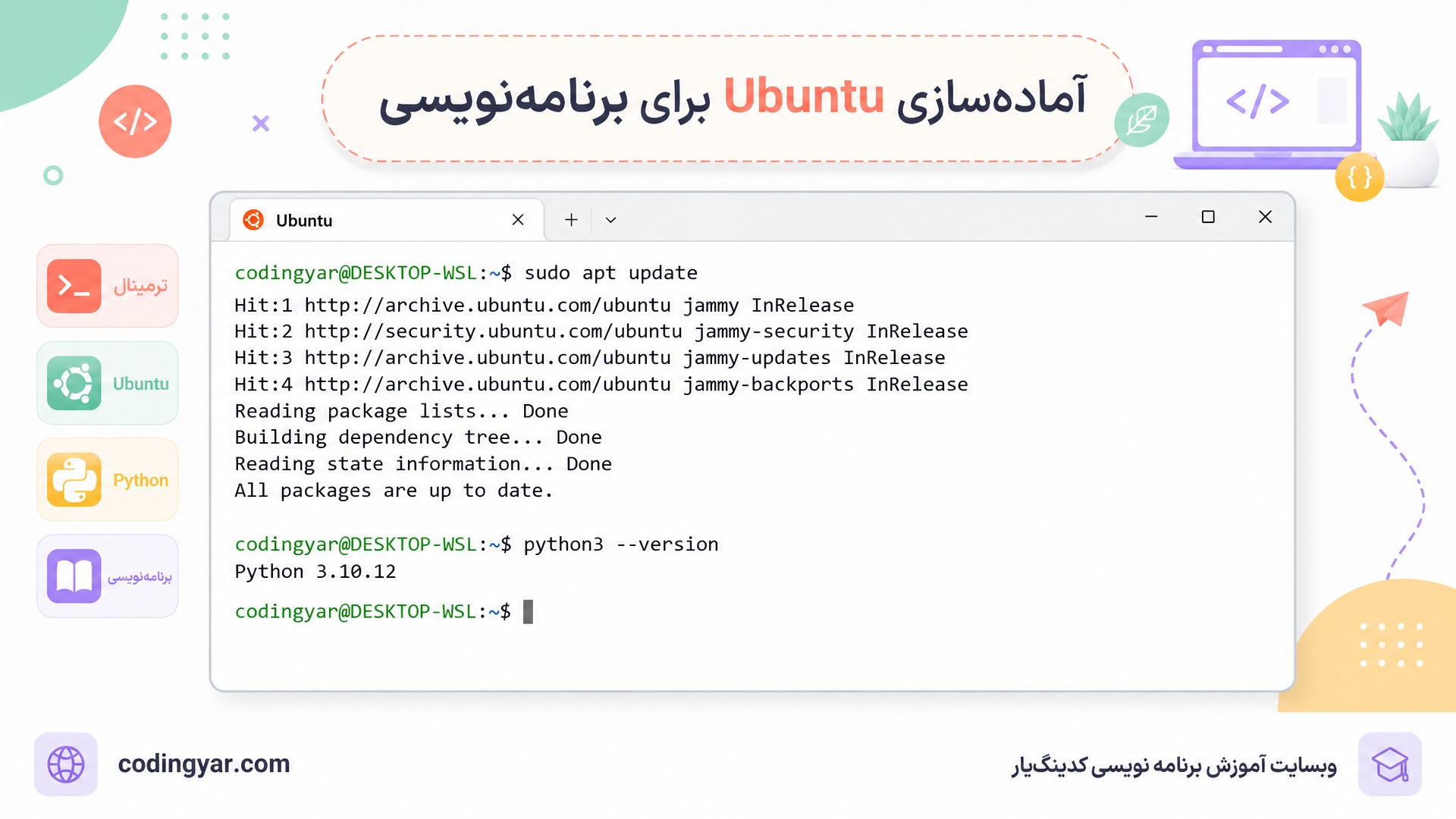Click the orange Ubuntu word in title
1456x819 pixels.
point(804,97)
